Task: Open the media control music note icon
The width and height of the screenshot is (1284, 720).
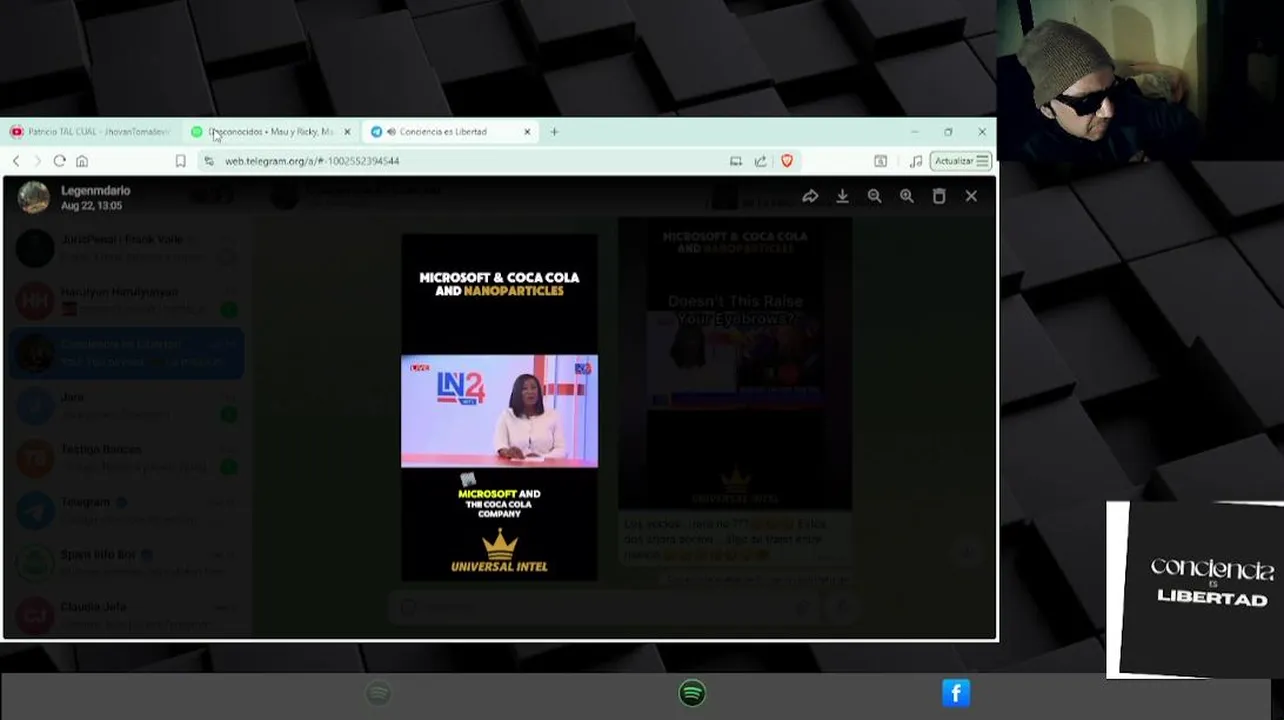Action: coord(915,161)
